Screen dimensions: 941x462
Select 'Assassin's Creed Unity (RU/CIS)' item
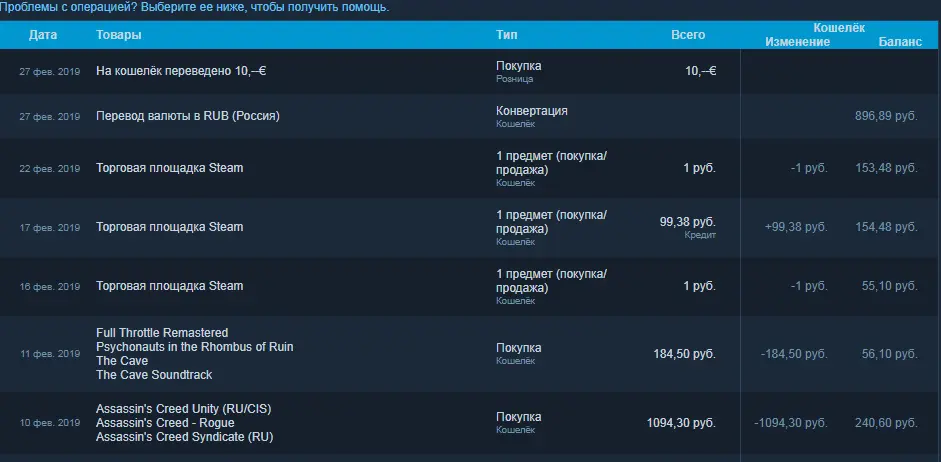pos(184,409)
